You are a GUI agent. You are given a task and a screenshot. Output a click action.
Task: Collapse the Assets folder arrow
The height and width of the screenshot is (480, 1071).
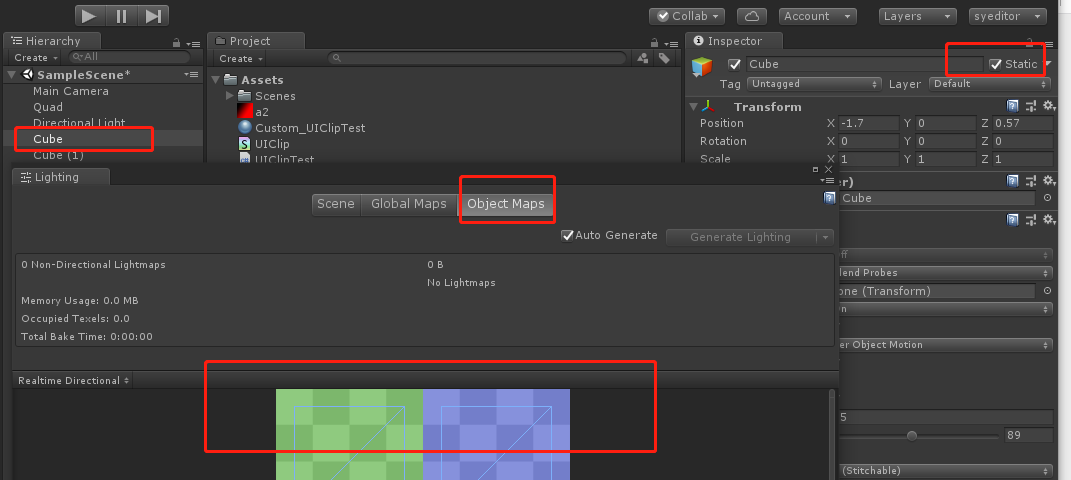(x=216, y=80)
